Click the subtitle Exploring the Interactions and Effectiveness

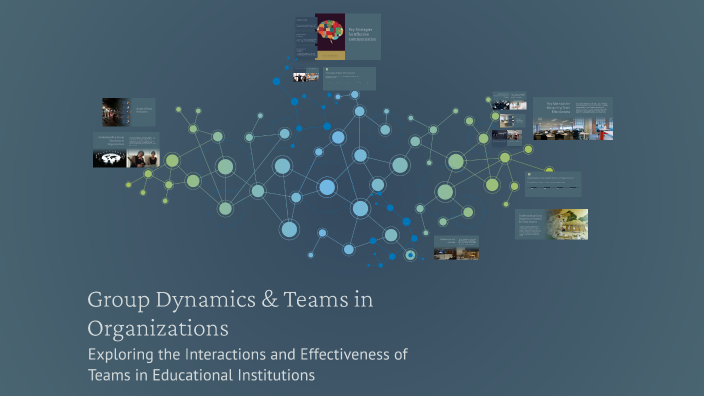pos(247,364)
